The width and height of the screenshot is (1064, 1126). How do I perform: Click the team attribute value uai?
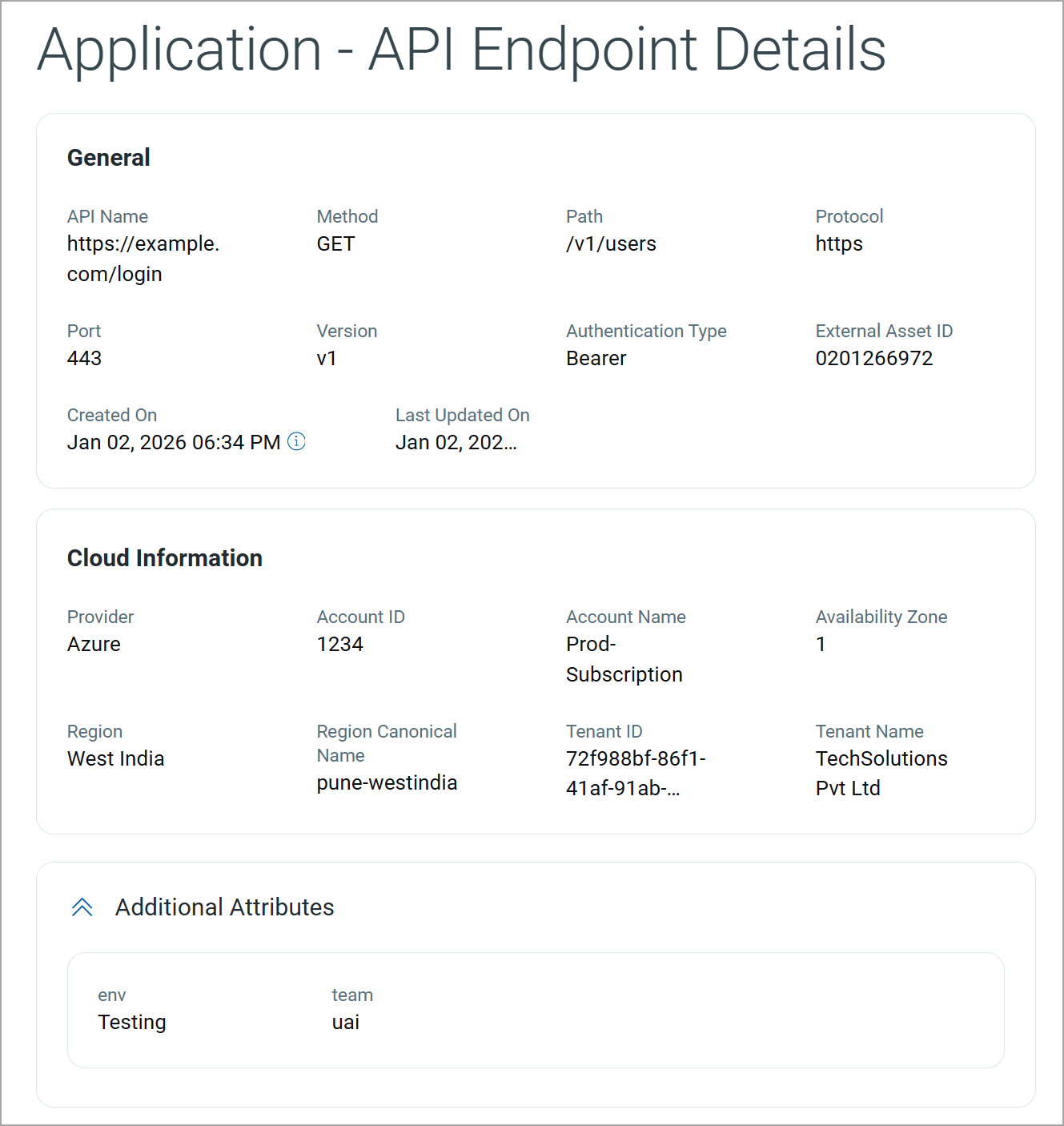[x=346, y=1022]
